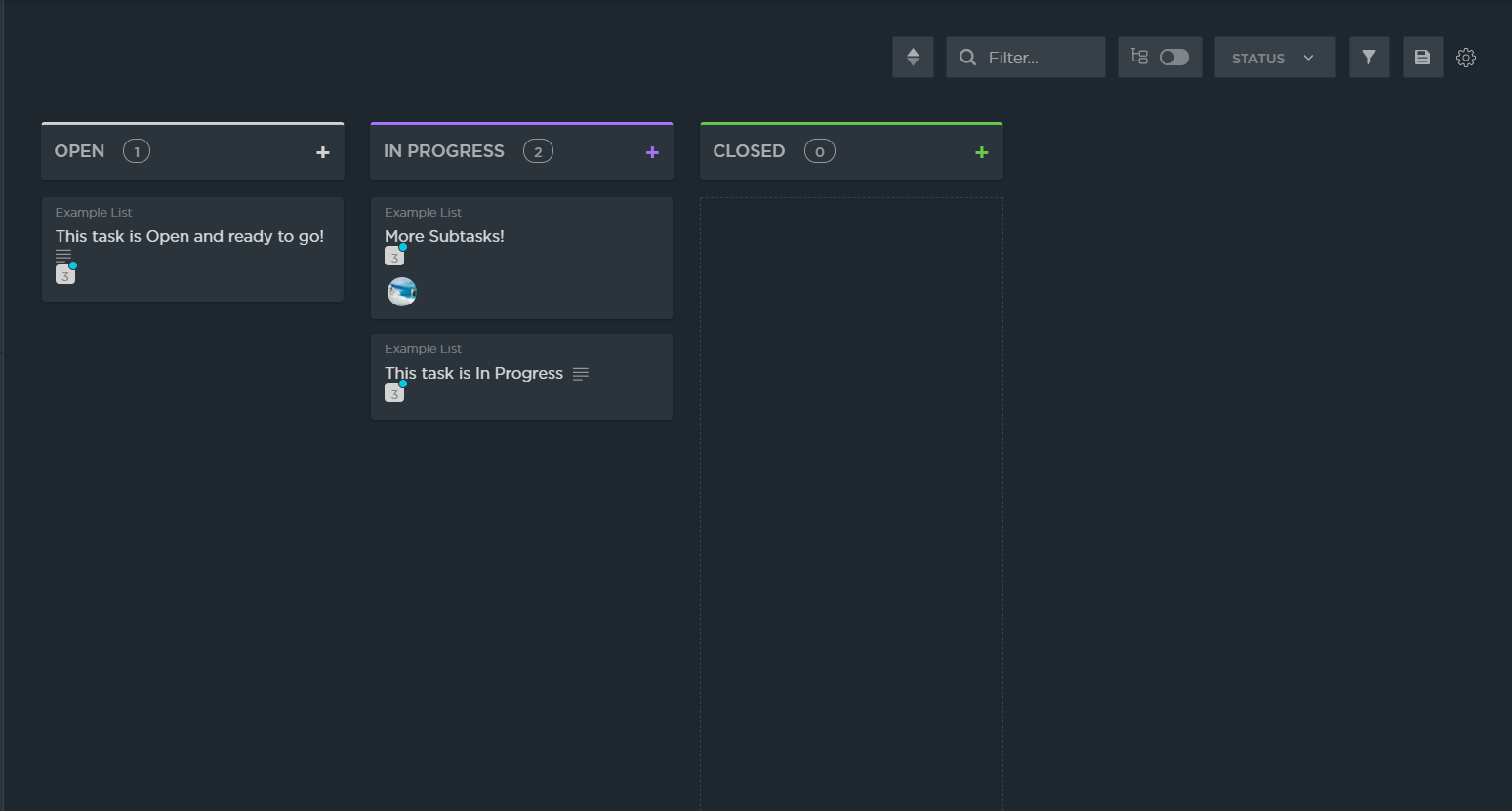This screenshot has height=811, width=1512.
Task: Open the 'More Subtasks!' task card
Action: tap(521, 259)
